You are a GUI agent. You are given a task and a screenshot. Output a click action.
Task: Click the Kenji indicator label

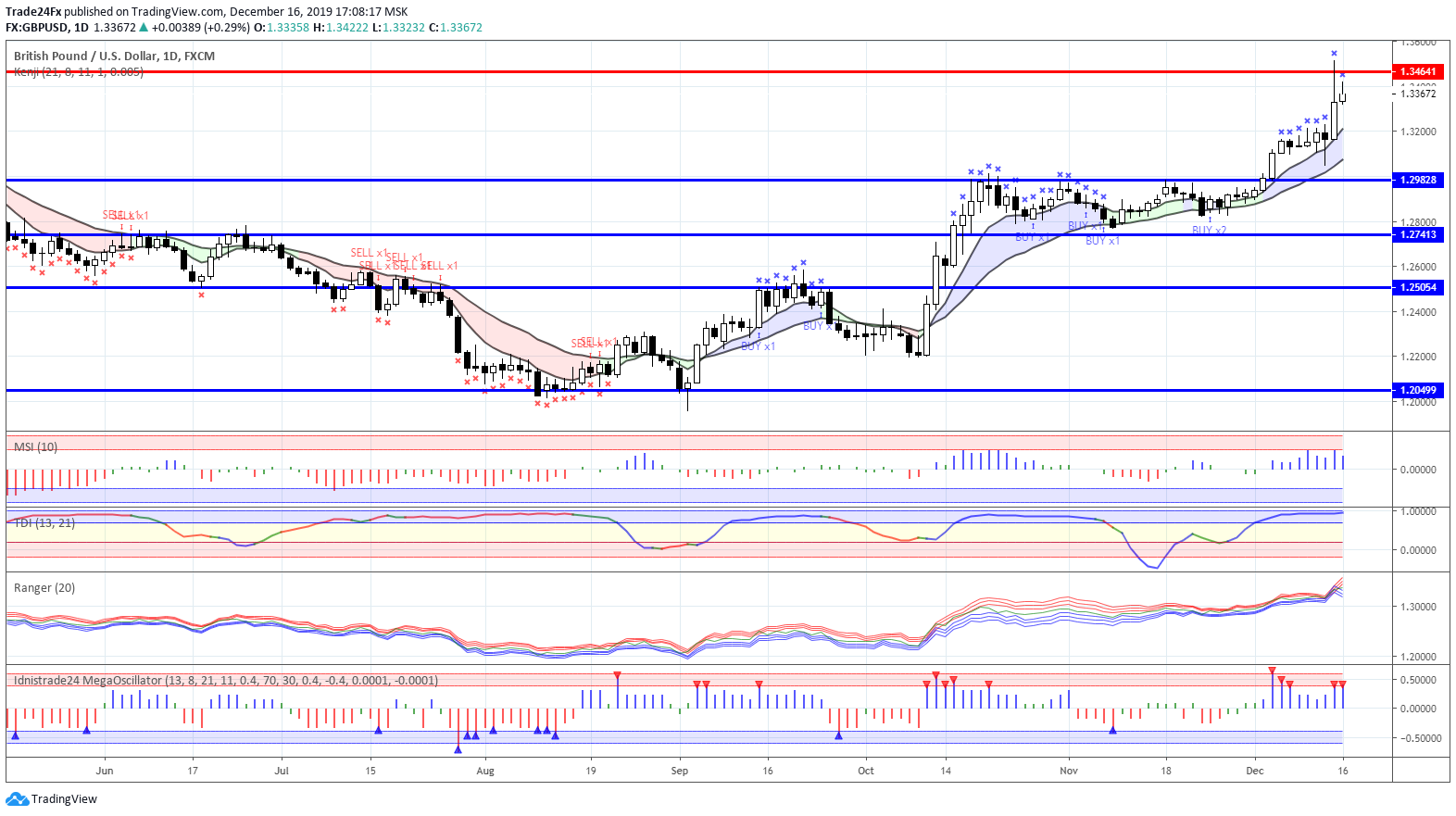point(79,71)
